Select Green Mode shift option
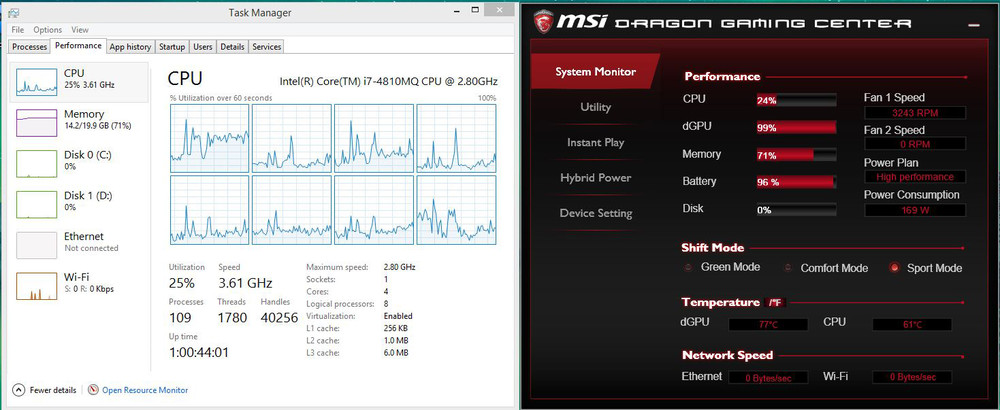 [688, 268]
